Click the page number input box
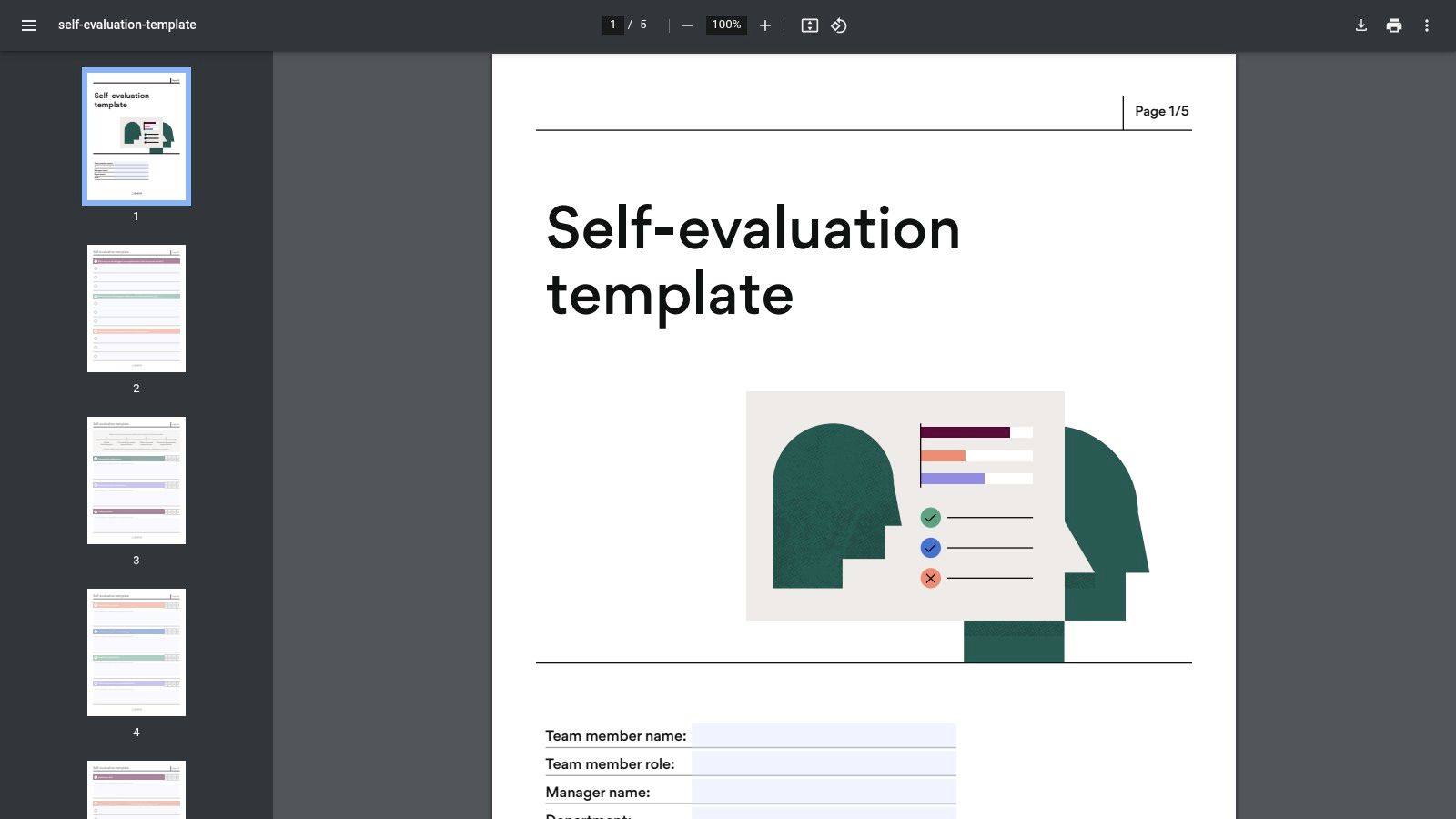Screen dimensions: 1456x819 coord(612,25)
